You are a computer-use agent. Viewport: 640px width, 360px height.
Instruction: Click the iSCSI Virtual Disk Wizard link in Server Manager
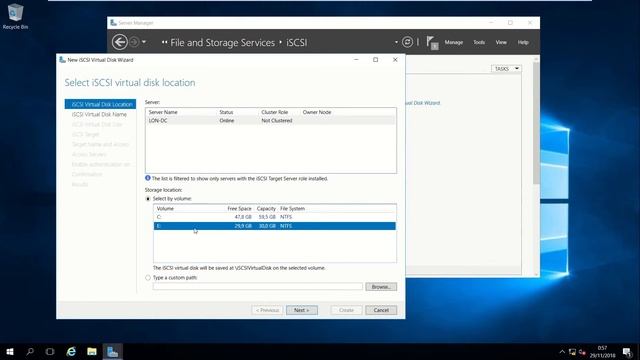423,103
